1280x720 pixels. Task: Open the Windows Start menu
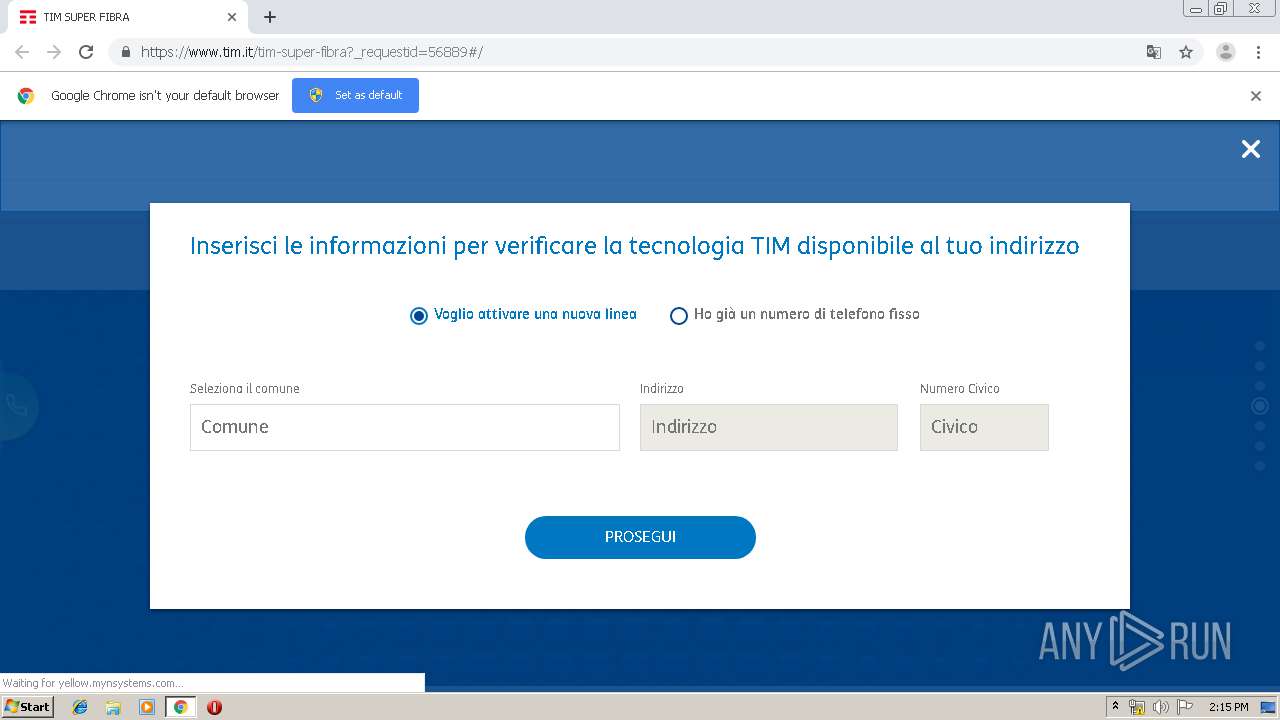(x=27, y=707)
